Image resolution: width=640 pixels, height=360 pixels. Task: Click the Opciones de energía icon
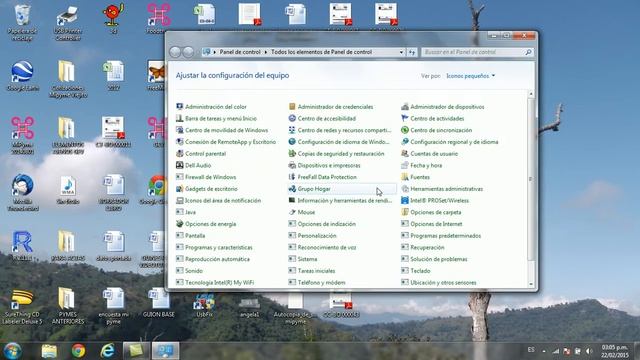(180, 224)
